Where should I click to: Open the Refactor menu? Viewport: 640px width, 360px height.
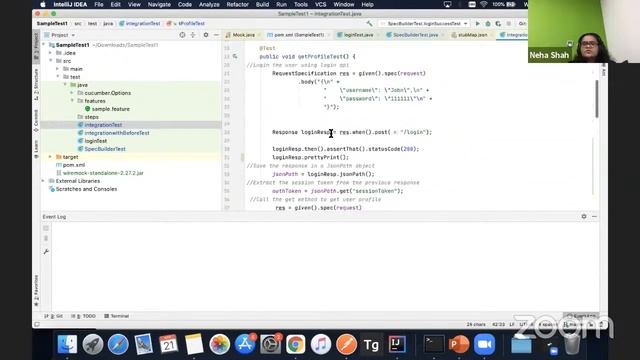tap(238, 4)
